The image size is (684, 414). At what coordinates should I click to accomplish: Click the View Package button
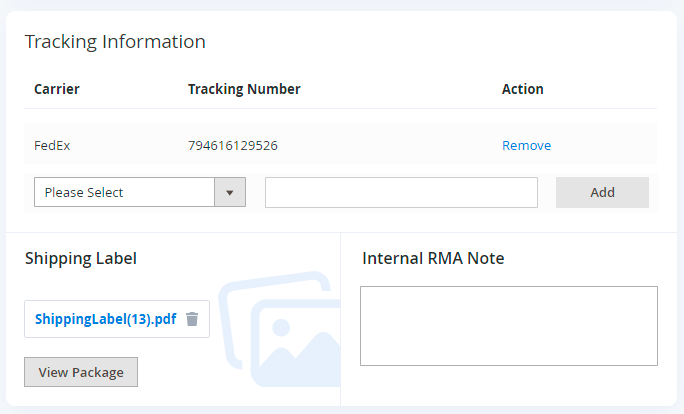[x=81, y=372]
